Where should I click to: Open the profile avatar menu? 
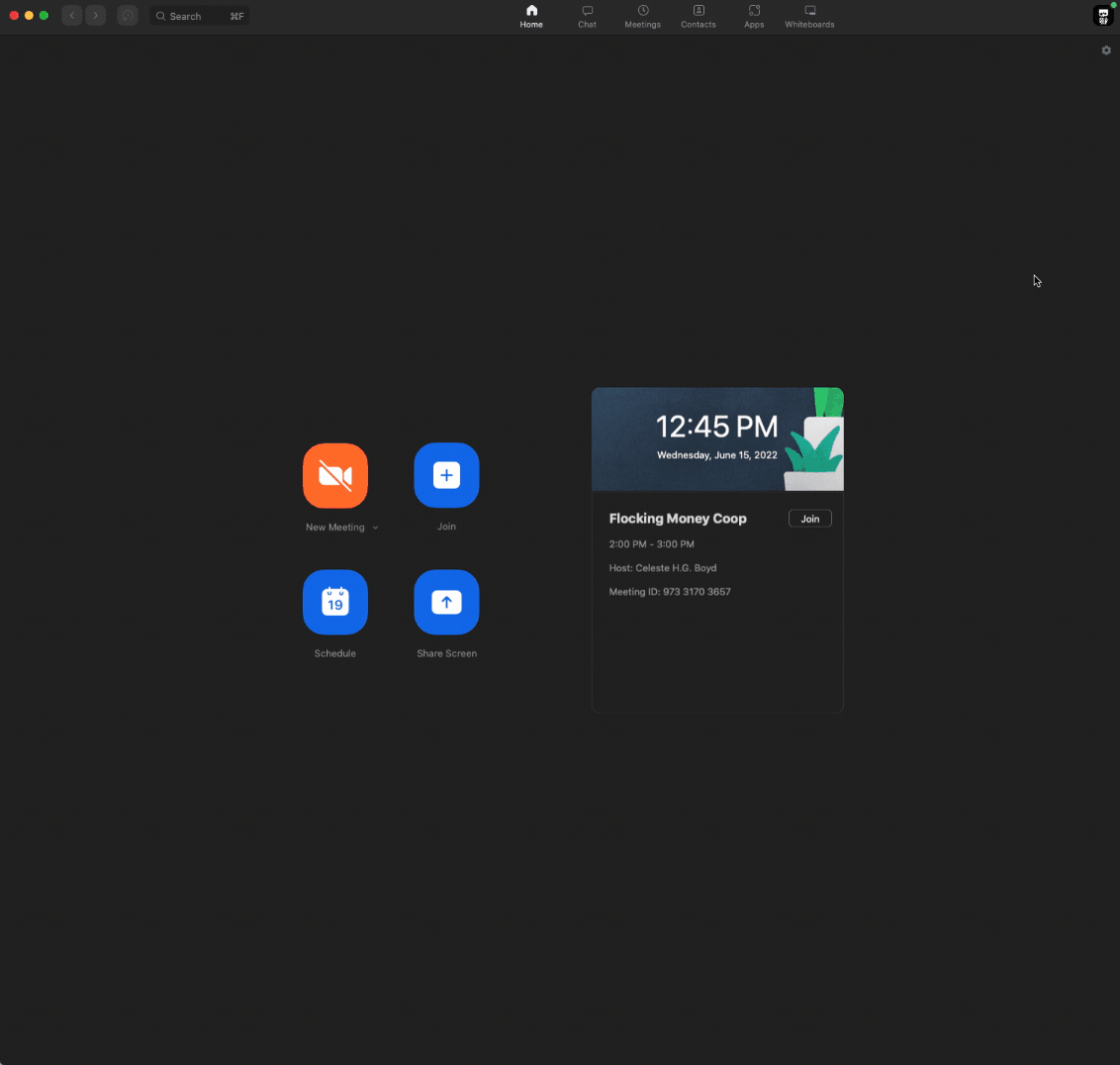coord(1103,16)
